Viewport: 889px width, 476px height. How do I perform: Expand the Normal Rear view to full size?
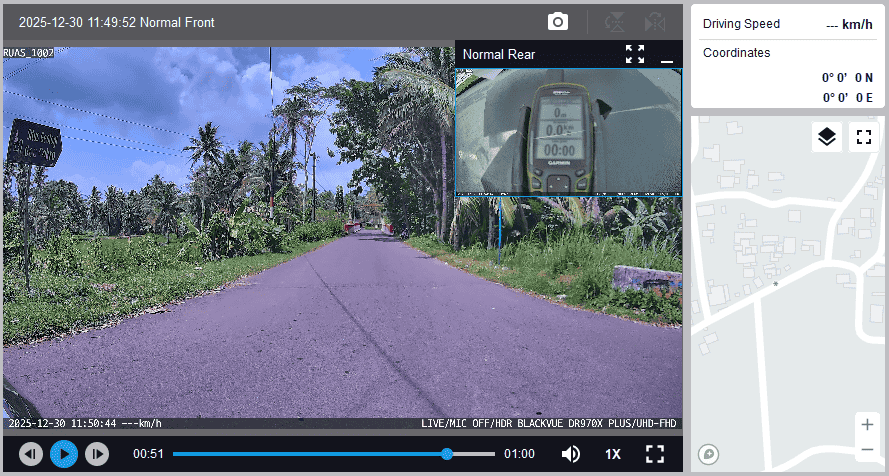coord(635,54)
